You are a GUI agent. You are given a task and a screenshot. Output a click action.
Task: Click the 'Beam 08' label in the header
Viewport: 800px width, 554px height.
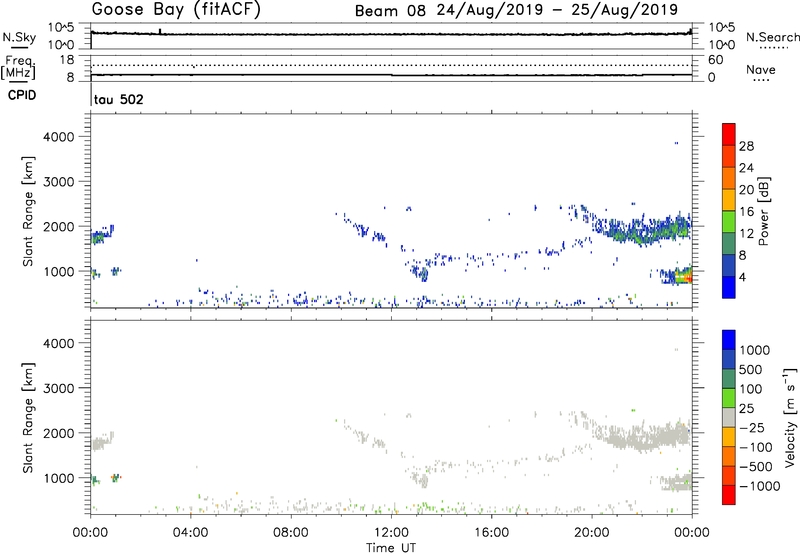390,11
